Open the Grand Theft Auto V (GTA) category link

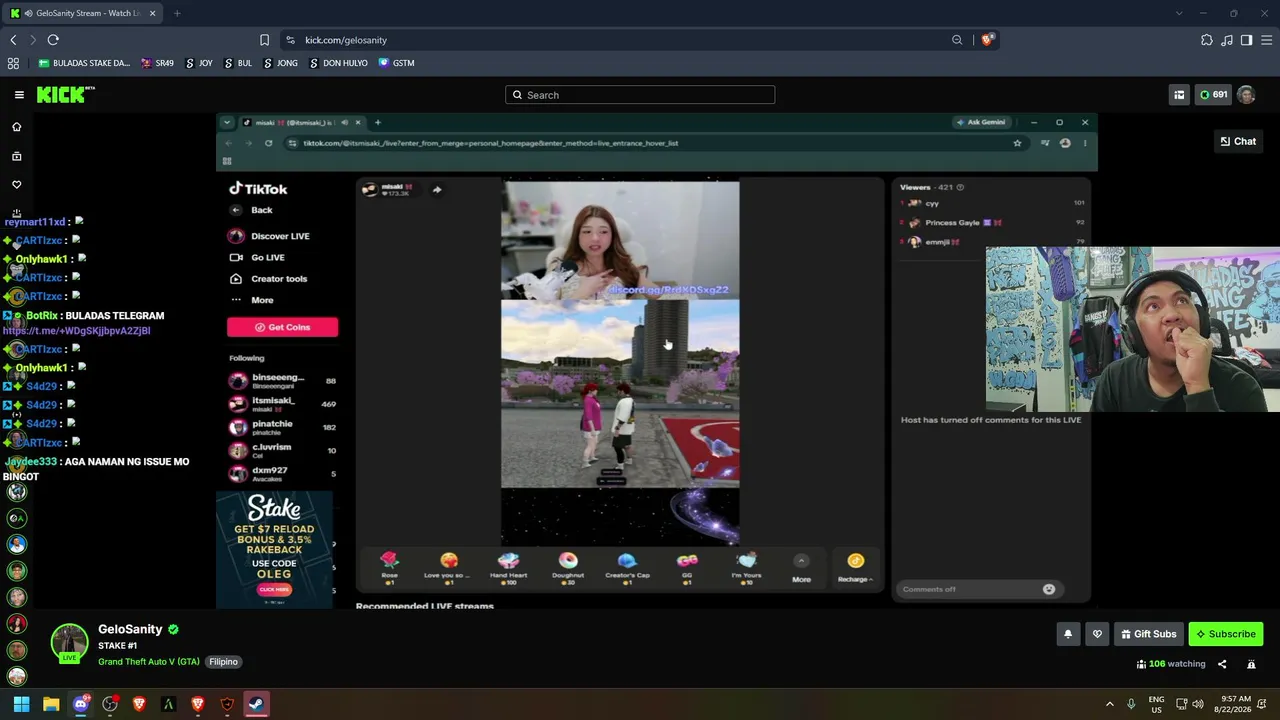pyautogui.click(x=149, y=662)
